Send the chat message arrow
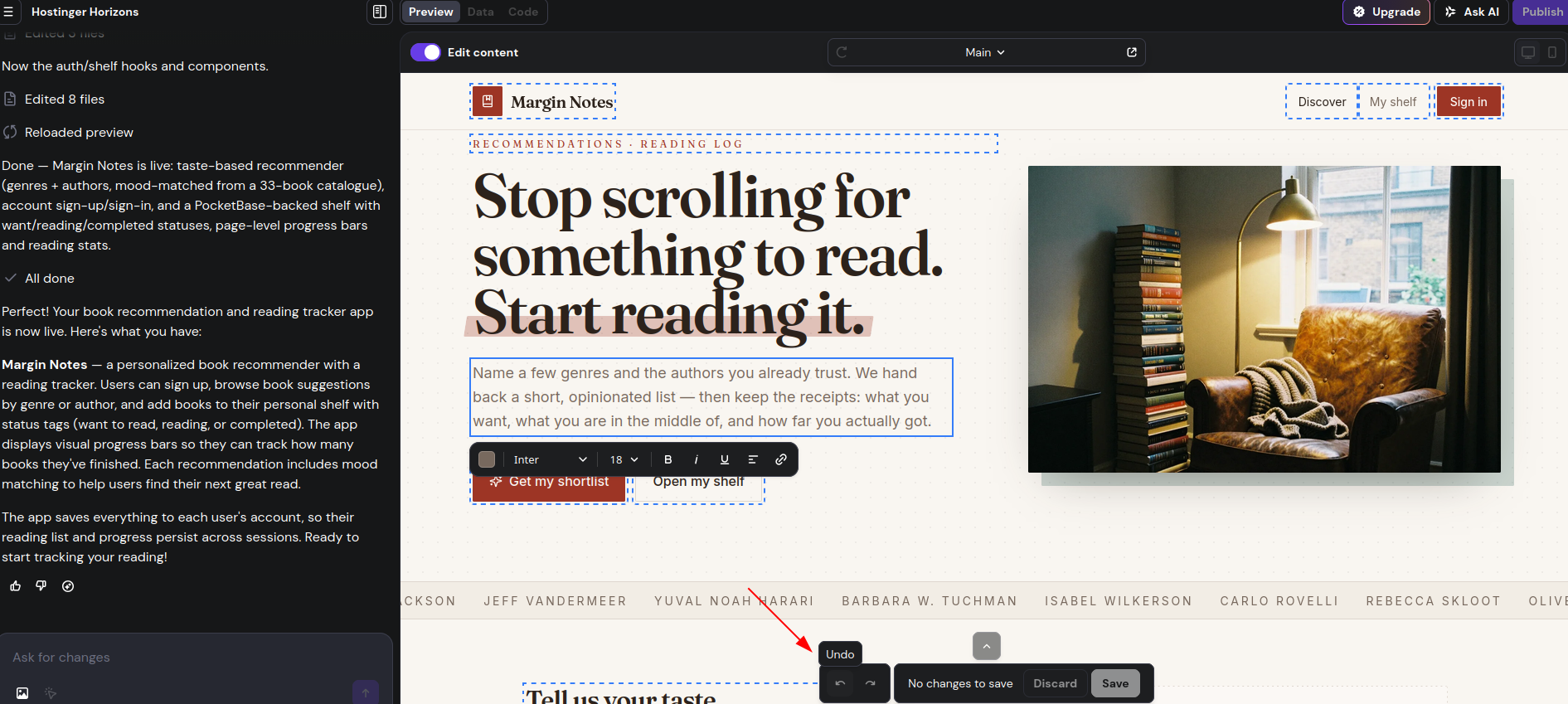 (x=366, y=692)
